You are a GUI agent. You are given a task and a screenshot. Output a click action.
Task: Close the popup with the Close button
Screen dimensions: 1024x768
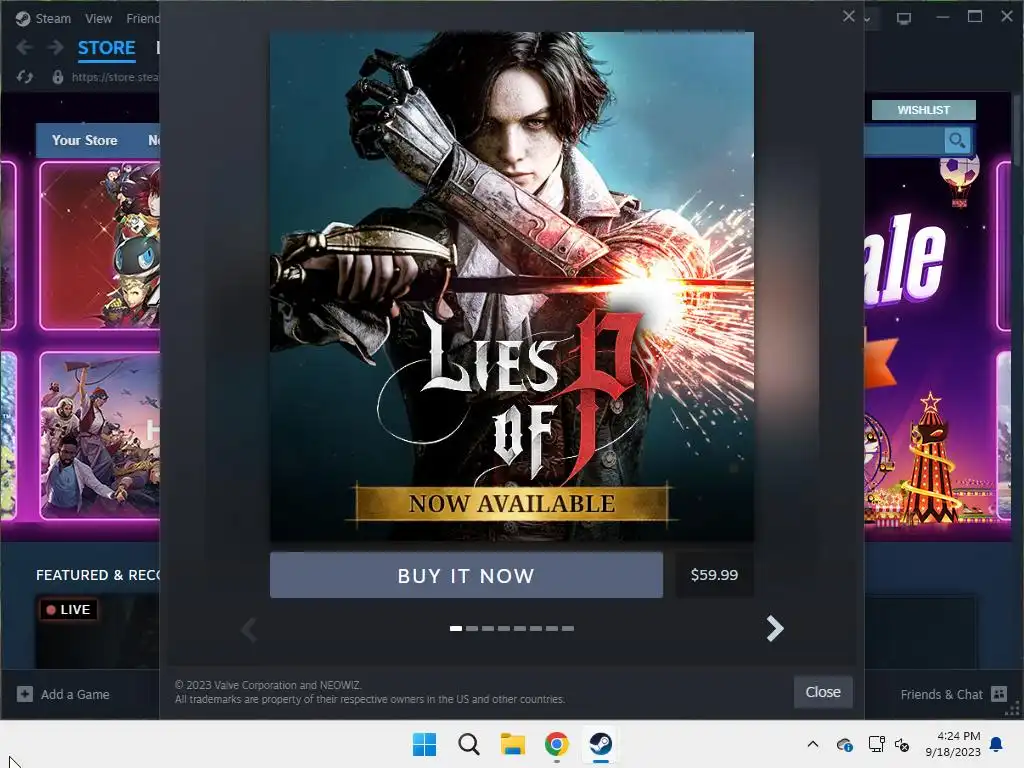(x=823, y=692)
